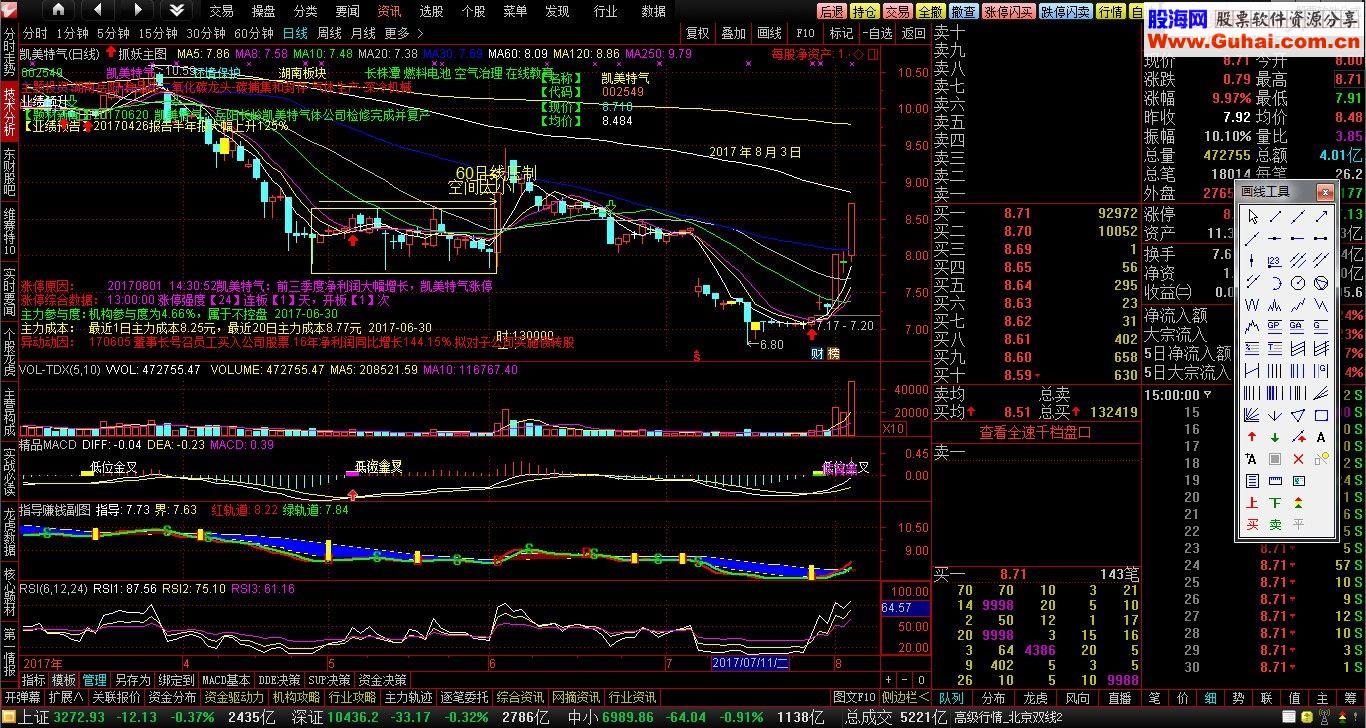This screenshot has height=728, width=1366.
Task: Click the plus zoom-in chart button
Action: [888, 680]
